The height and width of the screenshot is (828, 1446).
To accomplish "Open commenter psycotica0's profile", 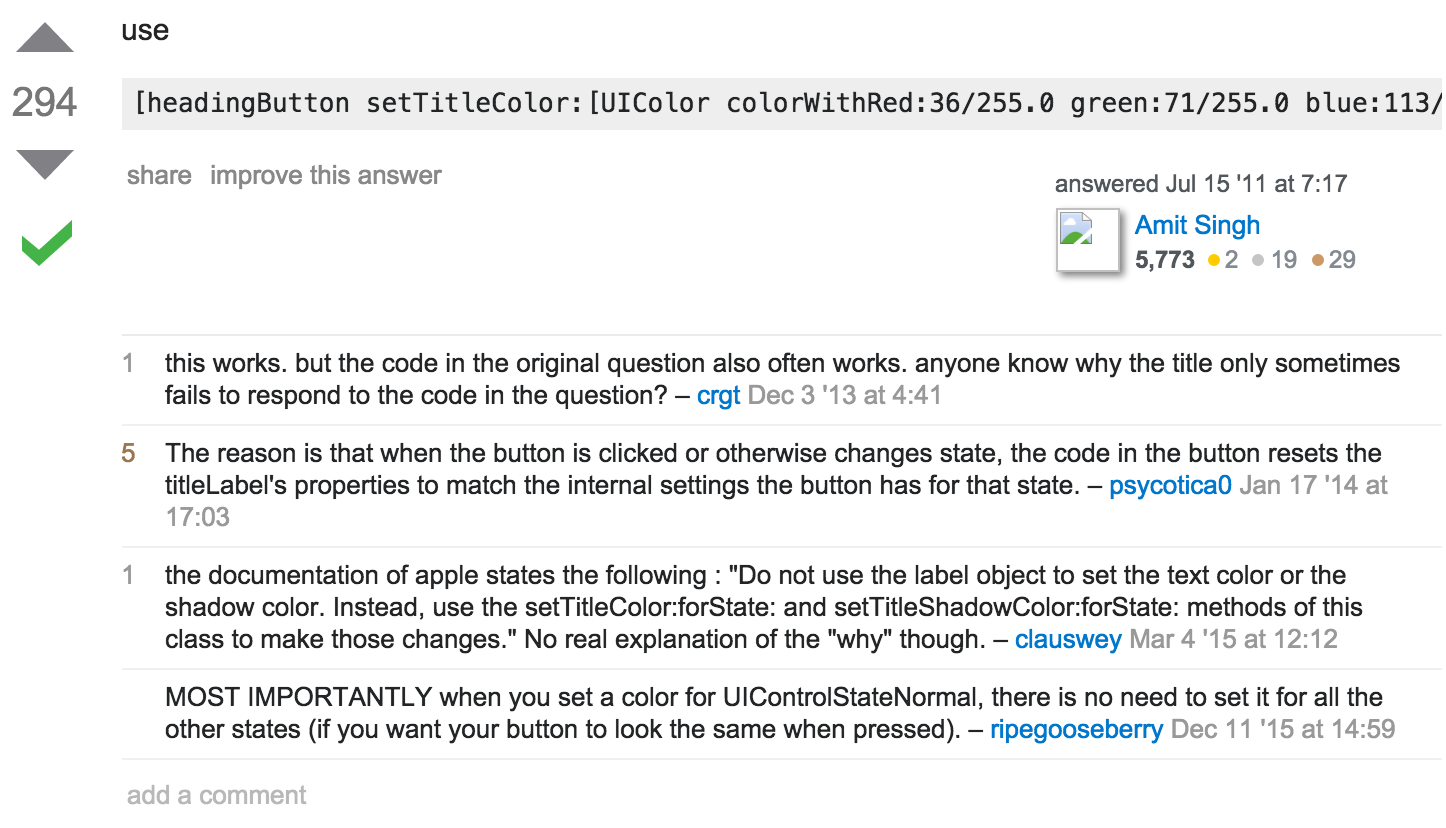I will click(1170, 486).
